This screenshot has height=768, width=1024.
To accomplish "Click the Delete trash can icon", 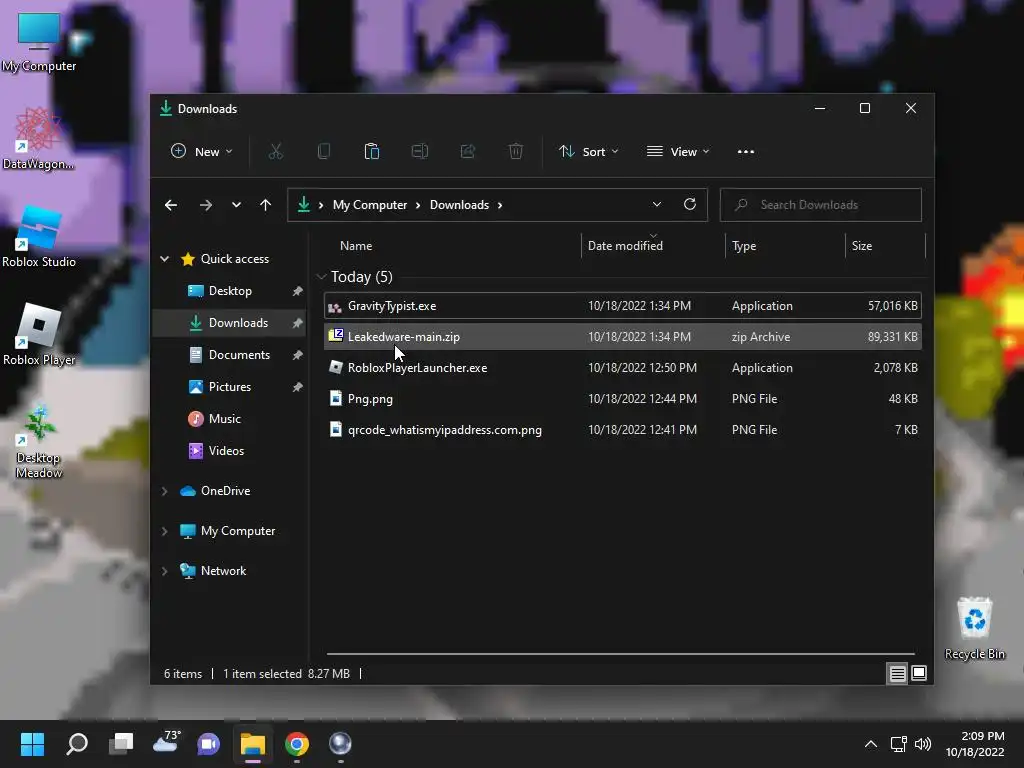I will click(x=516, y=152).
